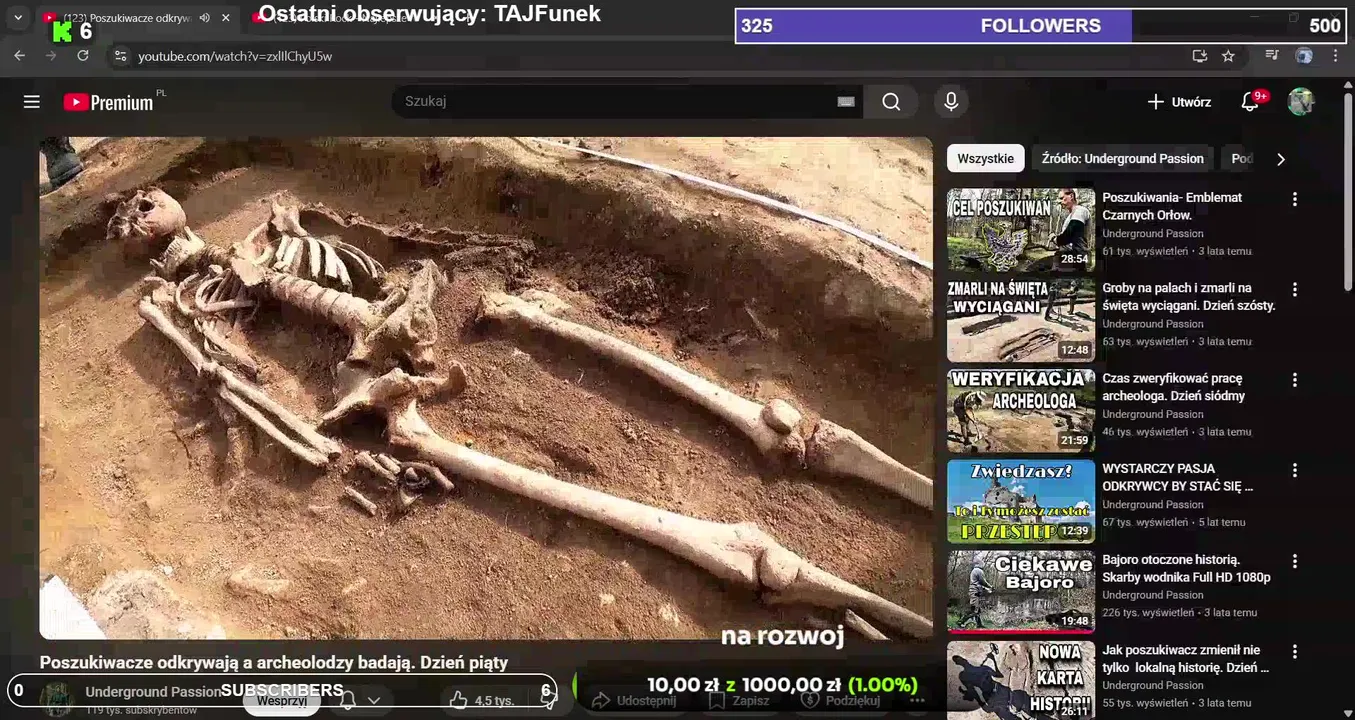Viewport: 1355px width, 720px height.
Task: Click the video title Poszukiwacze odkrywają
Action: 274,662
